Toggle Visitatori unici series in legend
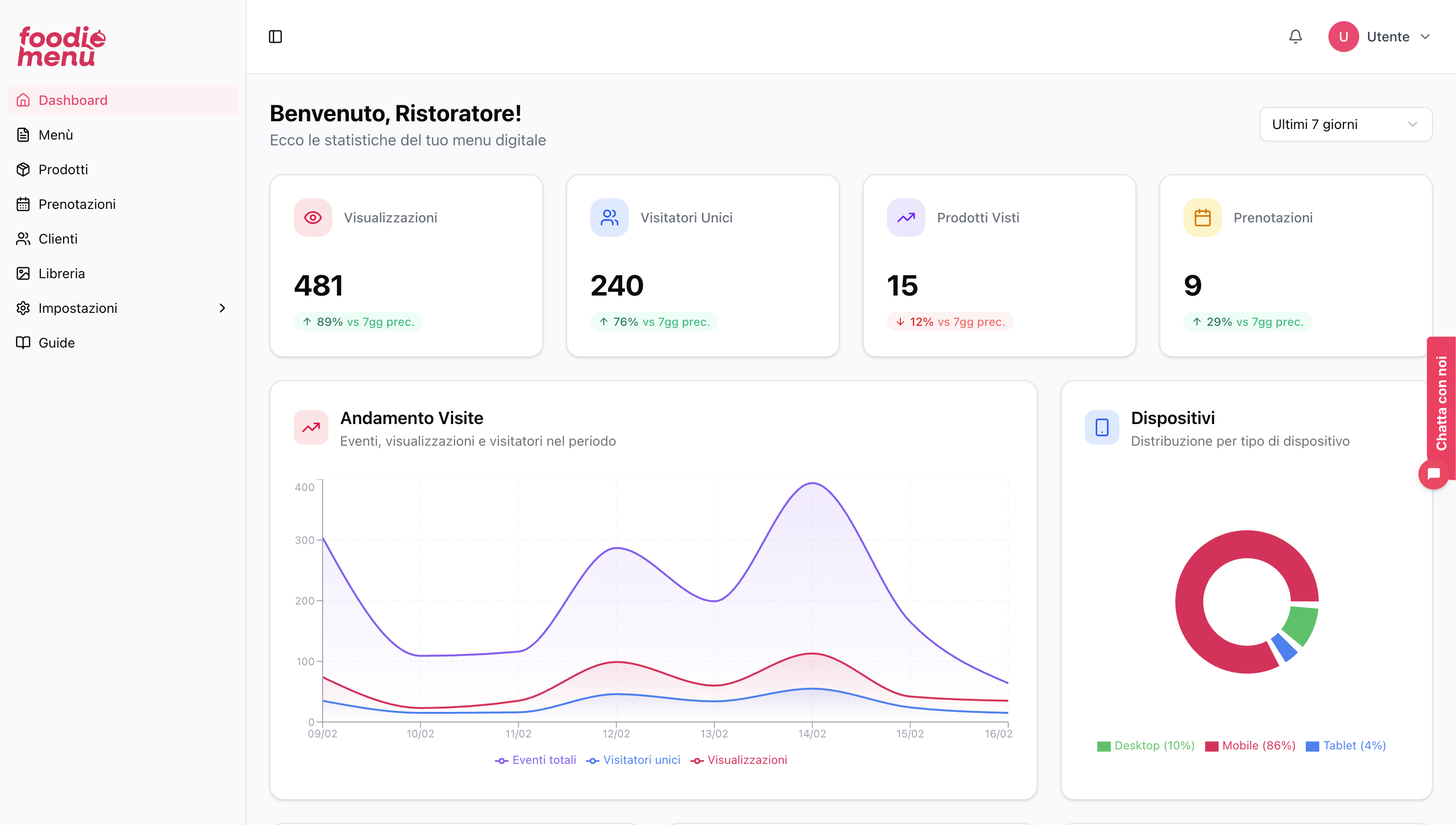The height and width of the screenshot is (825, 1456). click(x=633, y=761)
